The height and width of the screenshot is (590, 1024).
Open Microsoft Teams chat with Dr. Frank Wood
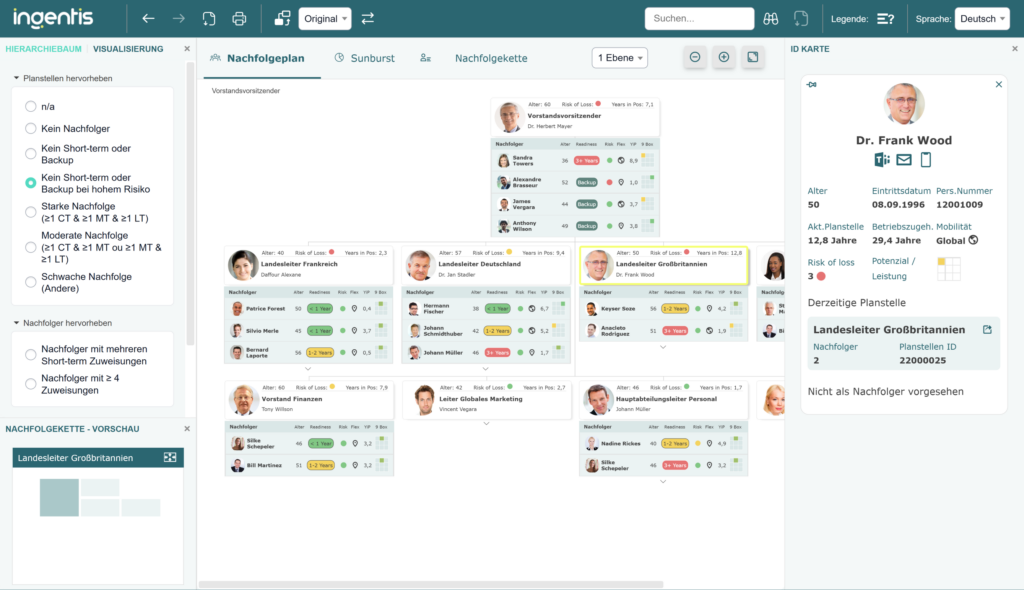tap(882, 159)
